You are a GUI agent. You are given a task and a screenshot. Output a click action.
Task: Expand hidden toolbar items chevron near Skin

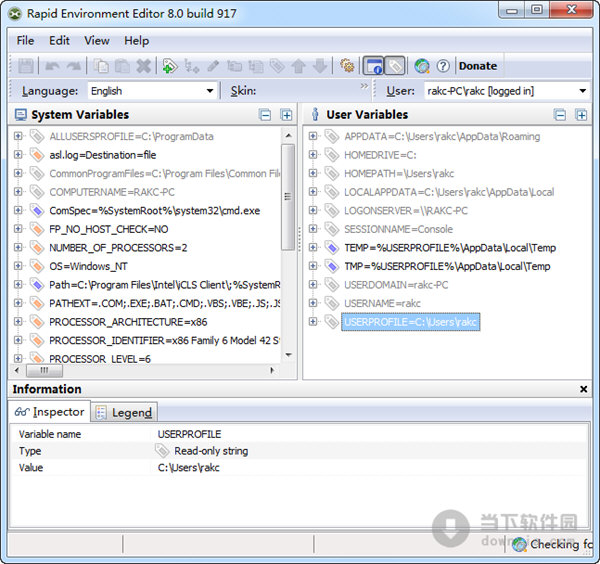pyautogui.click(x=364, y=86)
